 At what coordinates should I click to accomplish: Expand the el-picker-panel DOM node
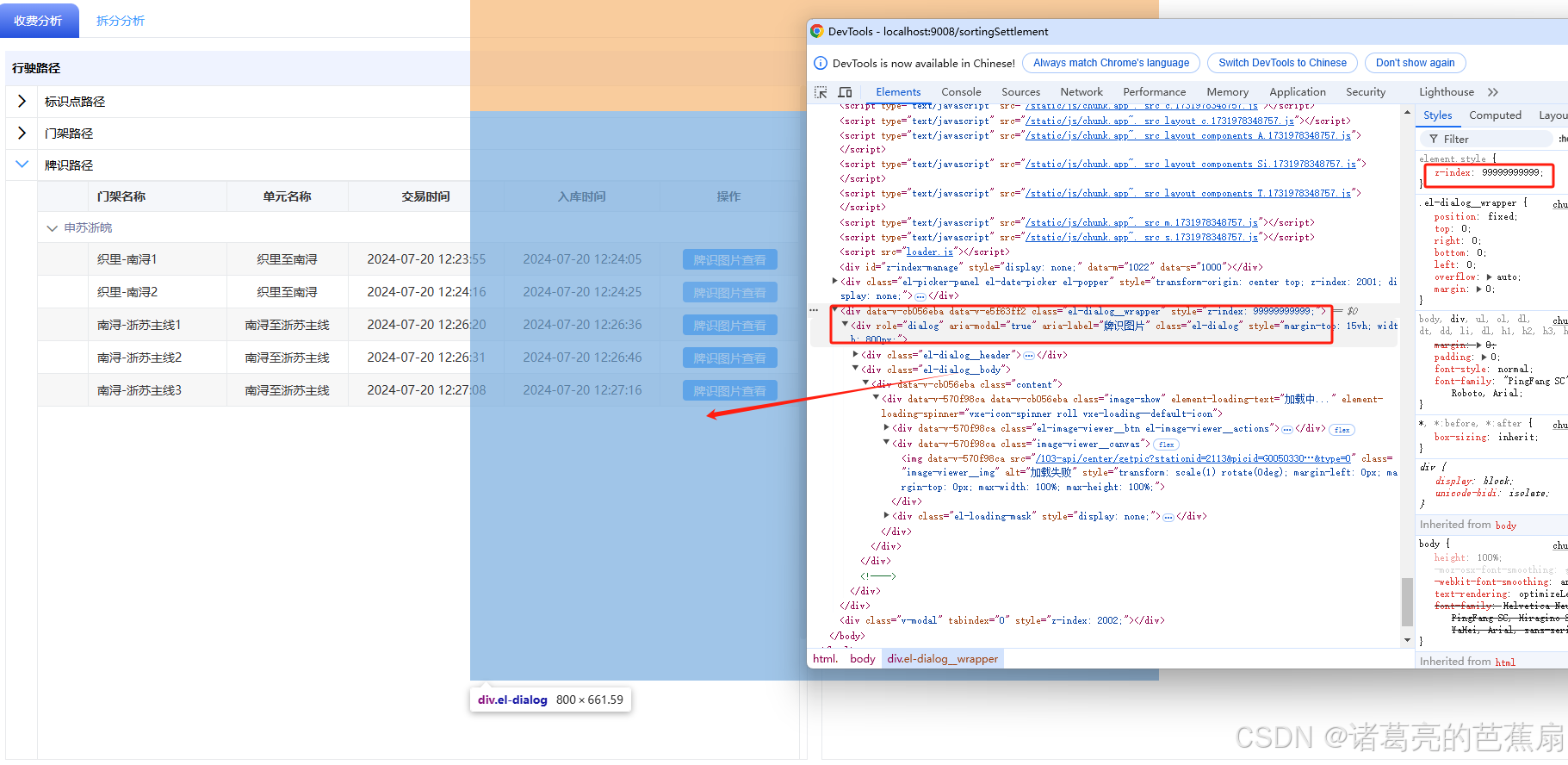point(834,281)
